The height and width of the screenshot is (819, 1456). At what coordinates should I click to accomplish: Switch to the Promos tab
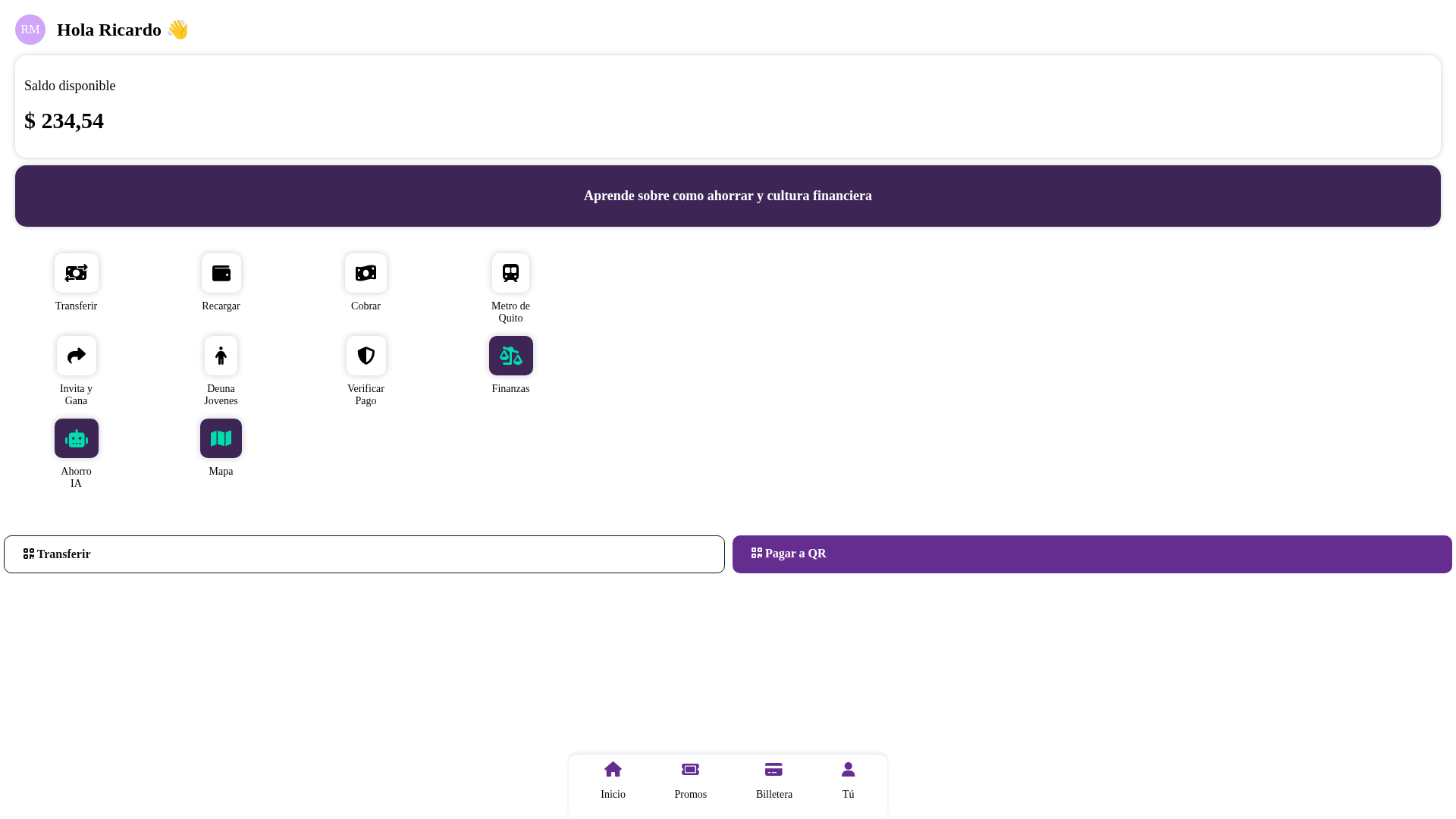690,781
